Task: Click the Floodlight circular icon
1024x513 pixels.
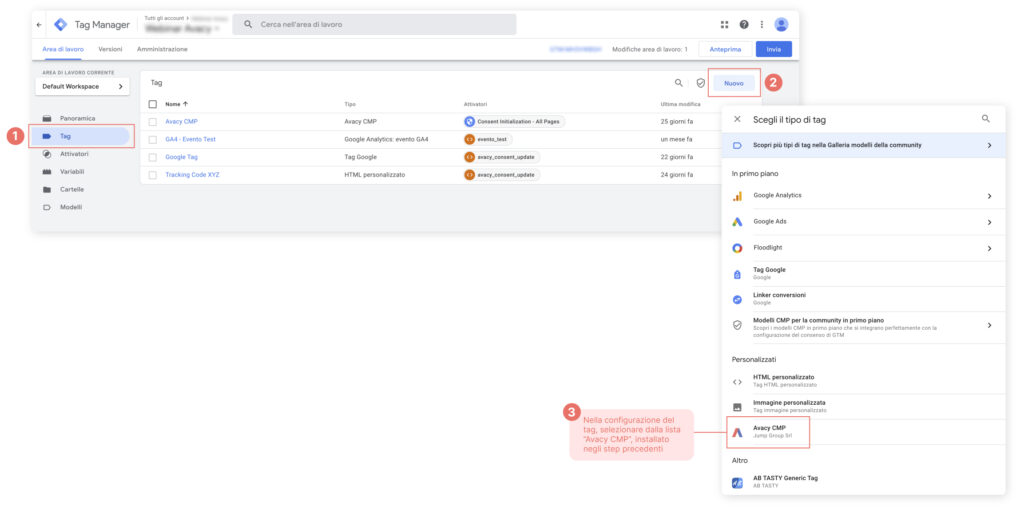Action: (x=737, y=248)
